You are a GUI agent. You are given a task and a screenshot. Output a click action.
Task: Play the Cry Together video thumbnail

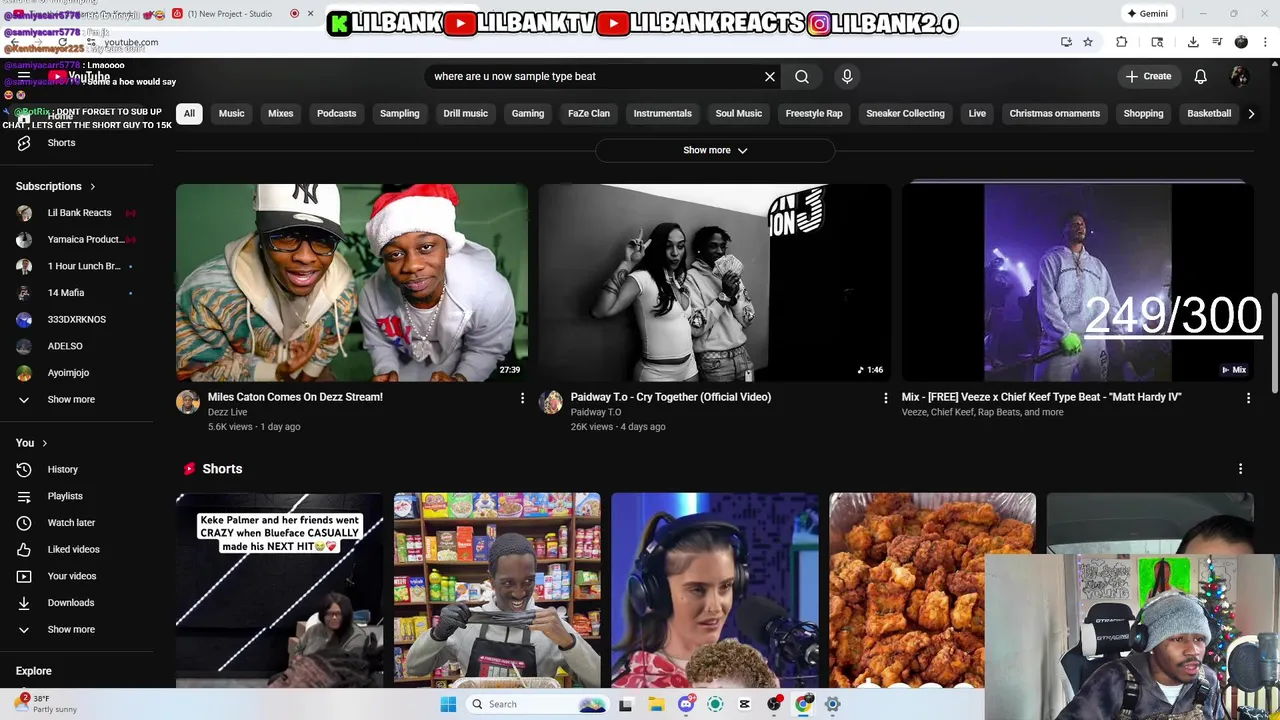click(x=715, y=283)
